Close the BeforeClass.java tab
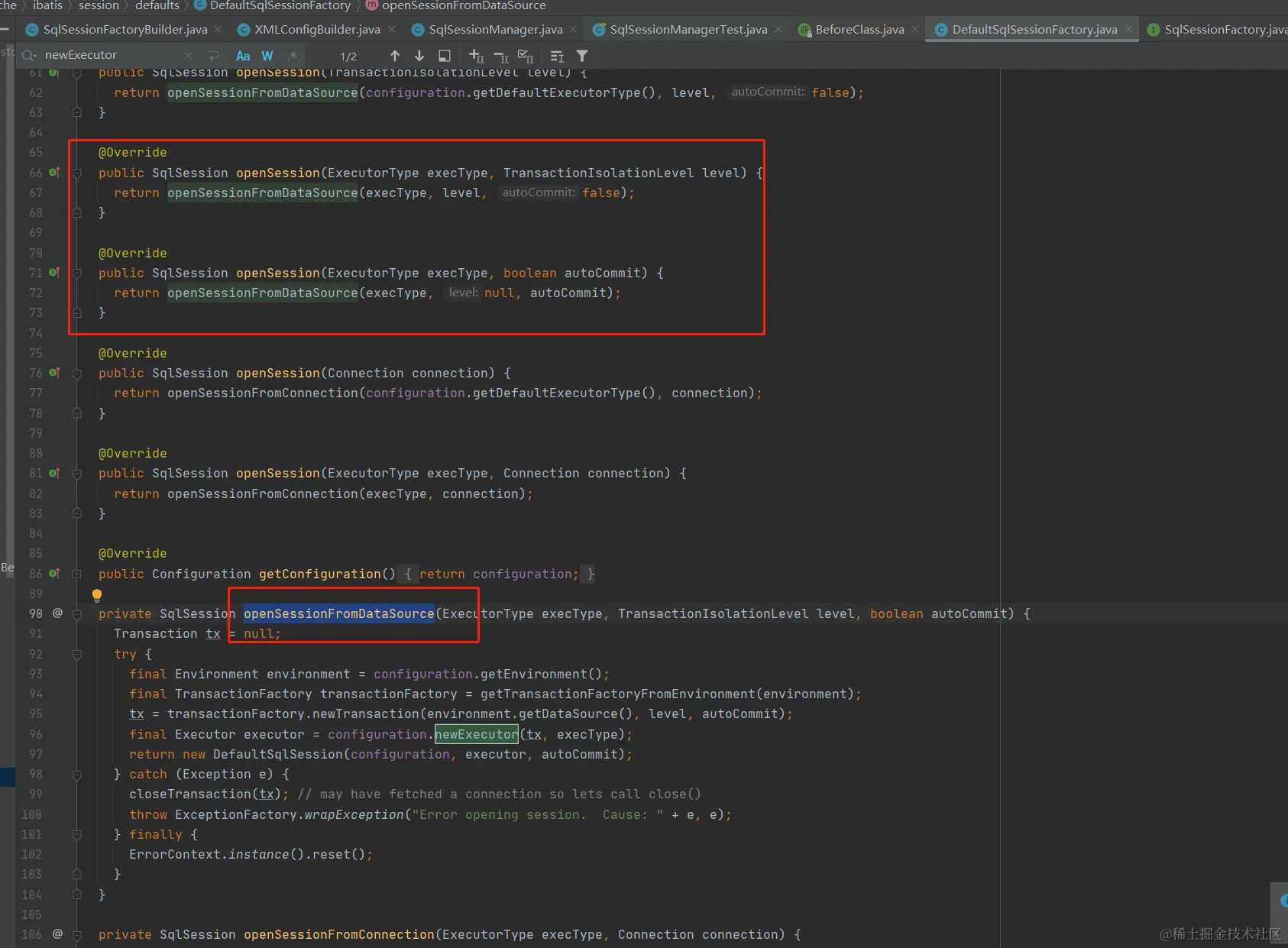This screenshot has height=948, width=1288. [x=915, y=30]
